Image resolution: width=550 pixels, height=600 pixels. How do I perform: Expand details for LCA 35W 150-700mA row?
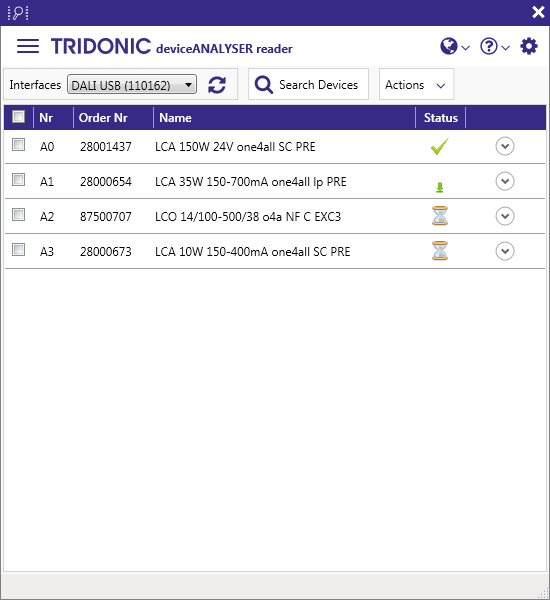505,181
